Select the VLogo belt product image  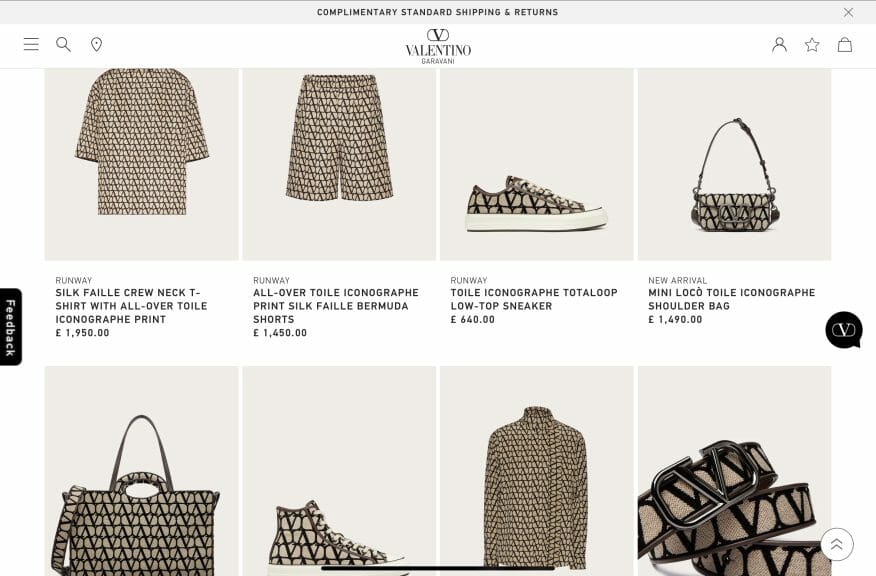(x=735, y=471)
